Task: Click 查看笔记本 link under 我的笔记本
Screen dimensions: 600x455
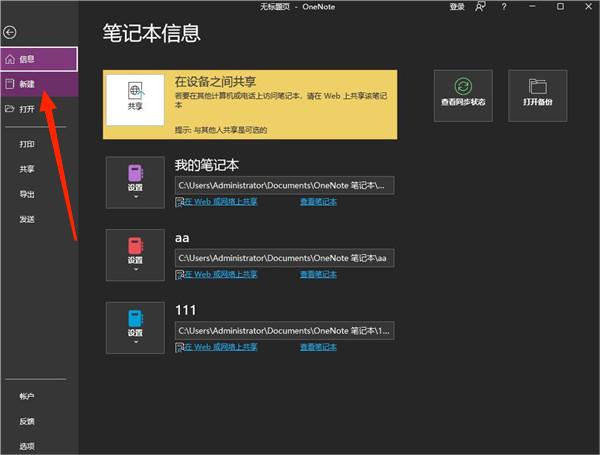Action: click(x=318, y=202)
